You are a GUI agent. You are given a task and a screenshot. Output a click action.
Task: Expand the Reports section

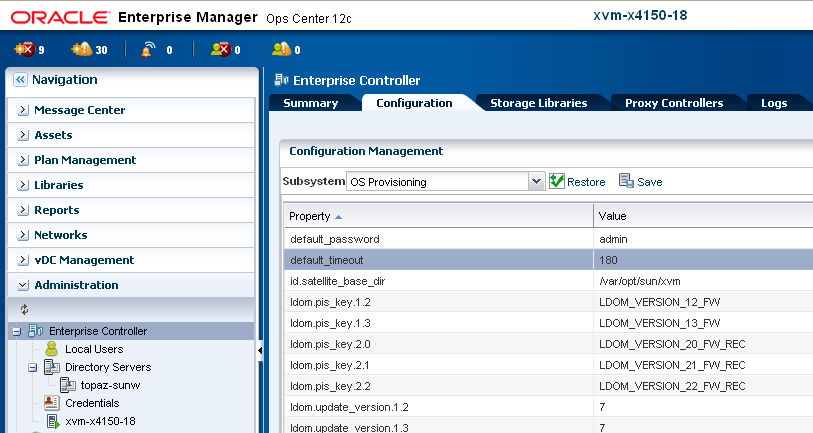point(23,209)
